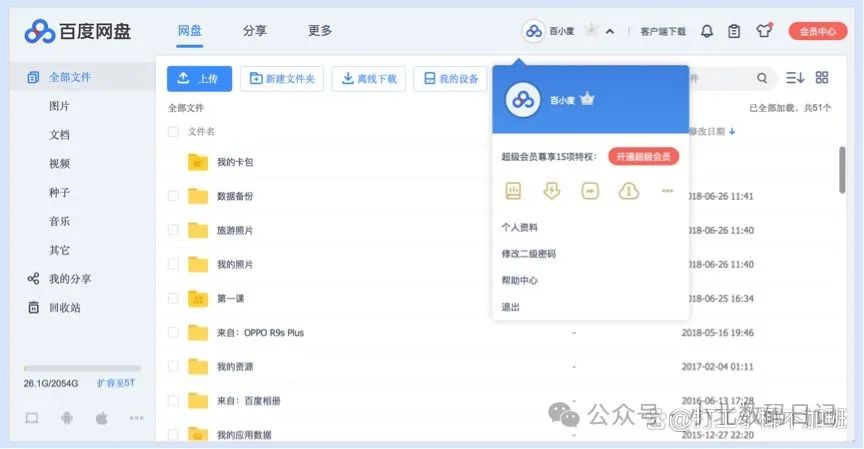
Task: Click the 我的设备 button
Action: coord(451,79)
